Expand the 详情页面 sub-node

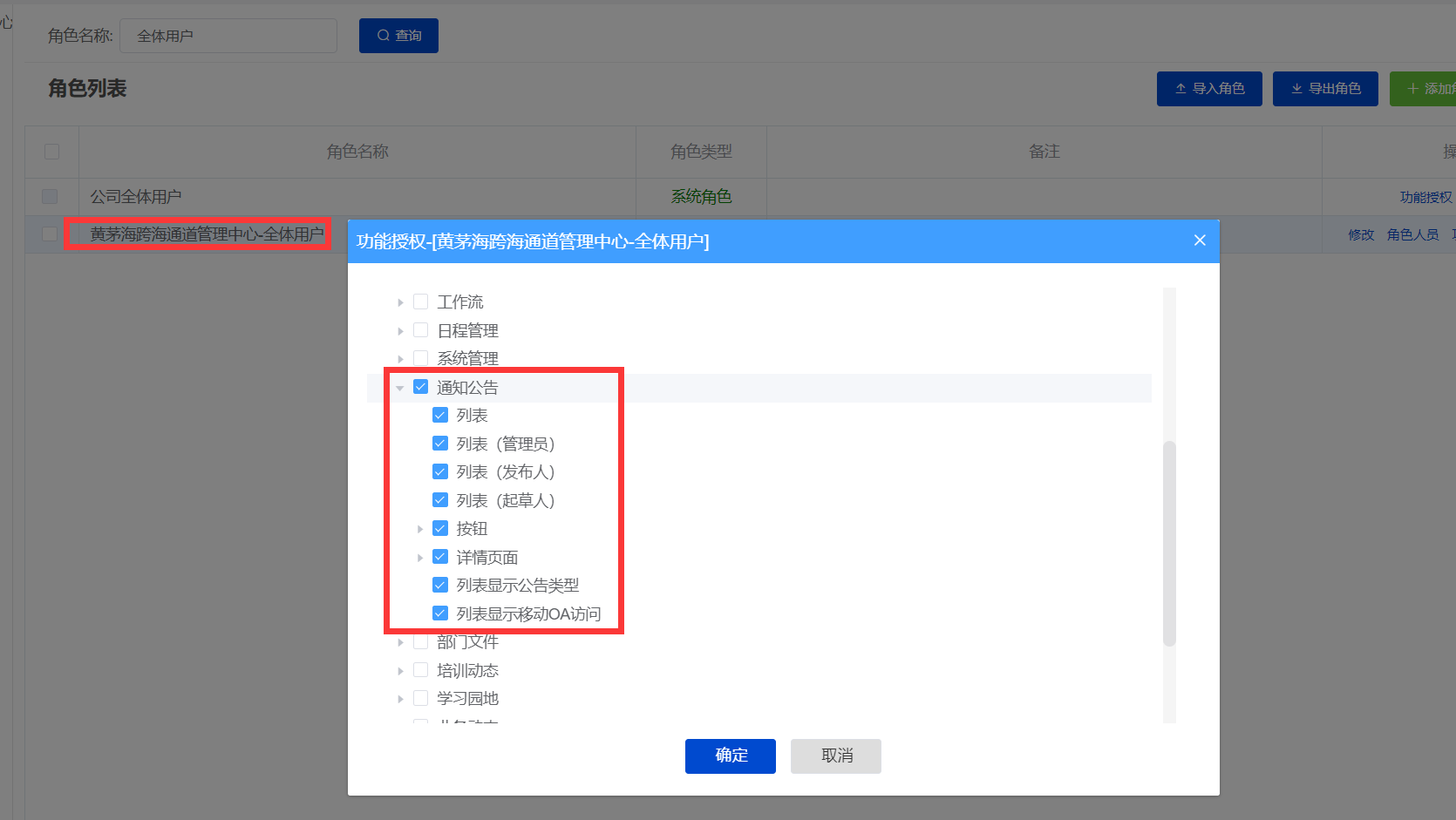point(420,558)
